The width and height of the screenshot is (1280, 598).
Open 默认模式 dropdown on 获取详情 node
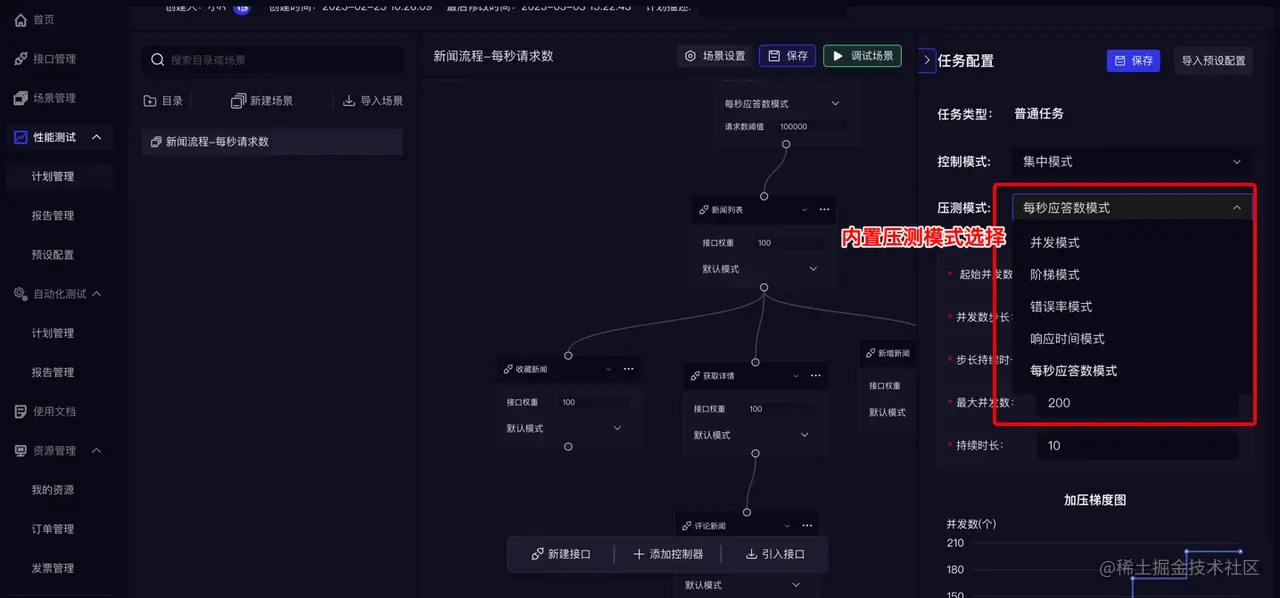click(751, 435)
